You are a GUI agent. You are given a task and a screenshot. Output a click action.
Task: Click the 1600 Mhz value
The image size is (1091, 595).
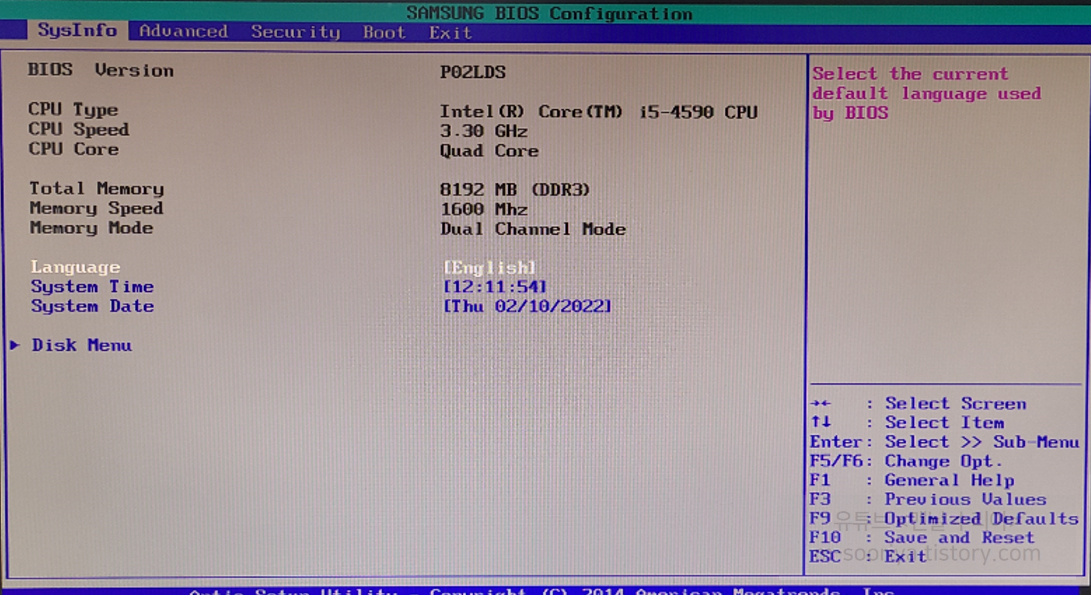coord(484,209)
